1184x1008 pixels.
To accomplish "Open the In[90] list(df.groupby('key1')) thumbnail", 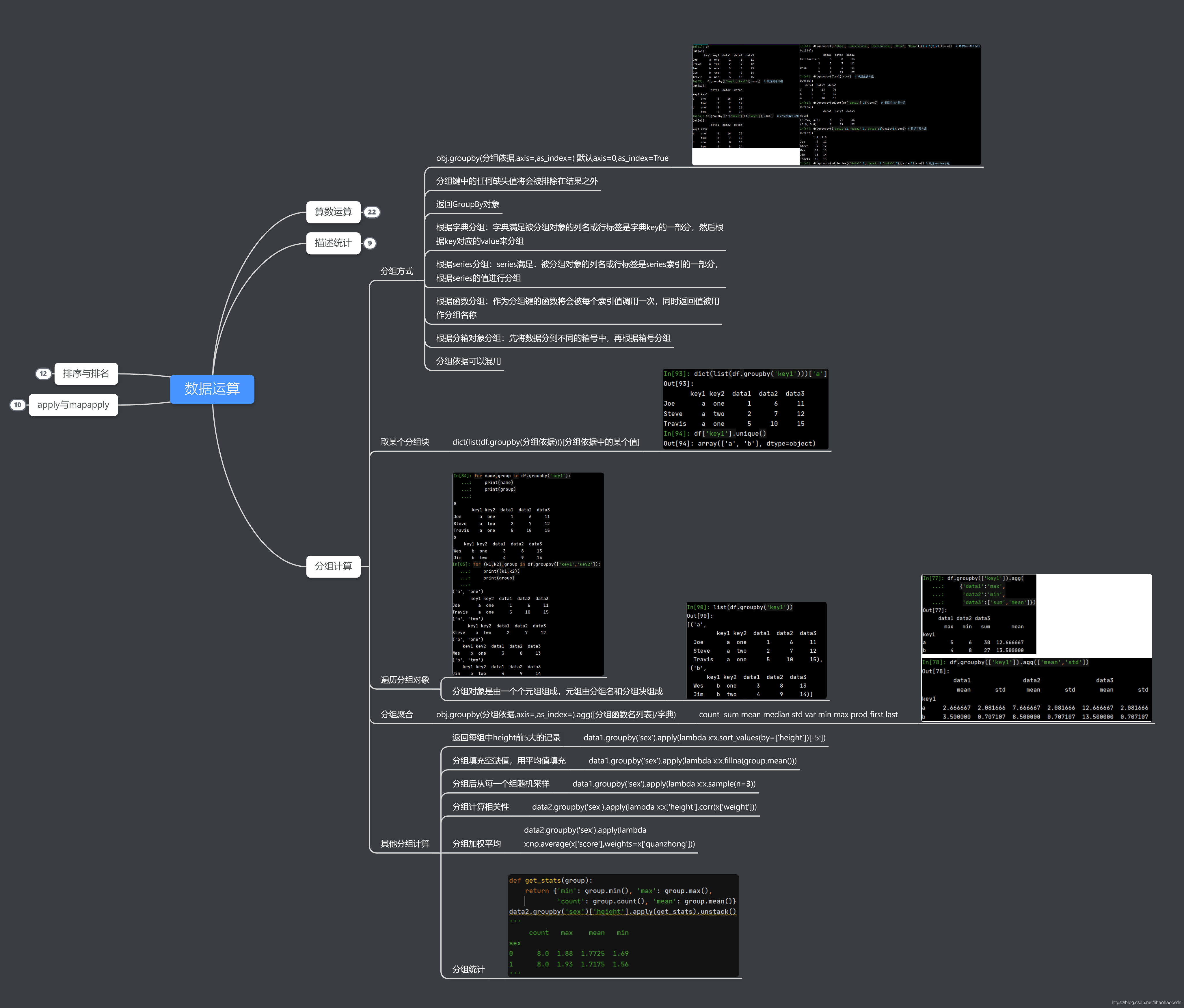I will tap(756, 650).
